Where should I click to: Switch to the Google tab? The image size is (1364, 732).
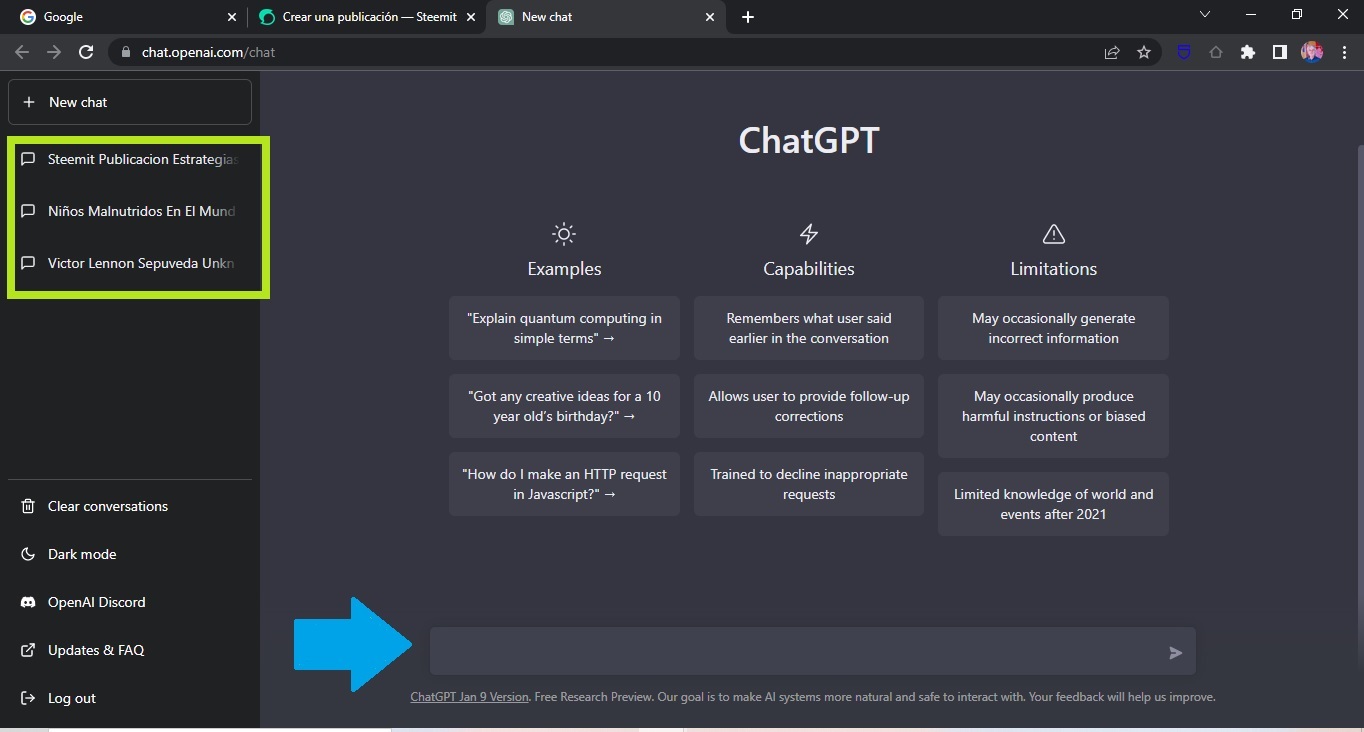click(x=127, y=17)
